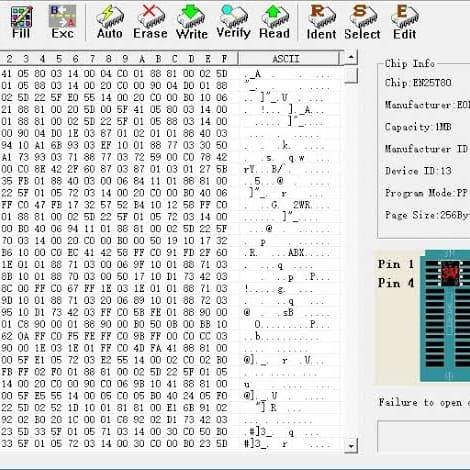470x470 pixels.
Task: Click the column F hex header
Action: point(224,59)
